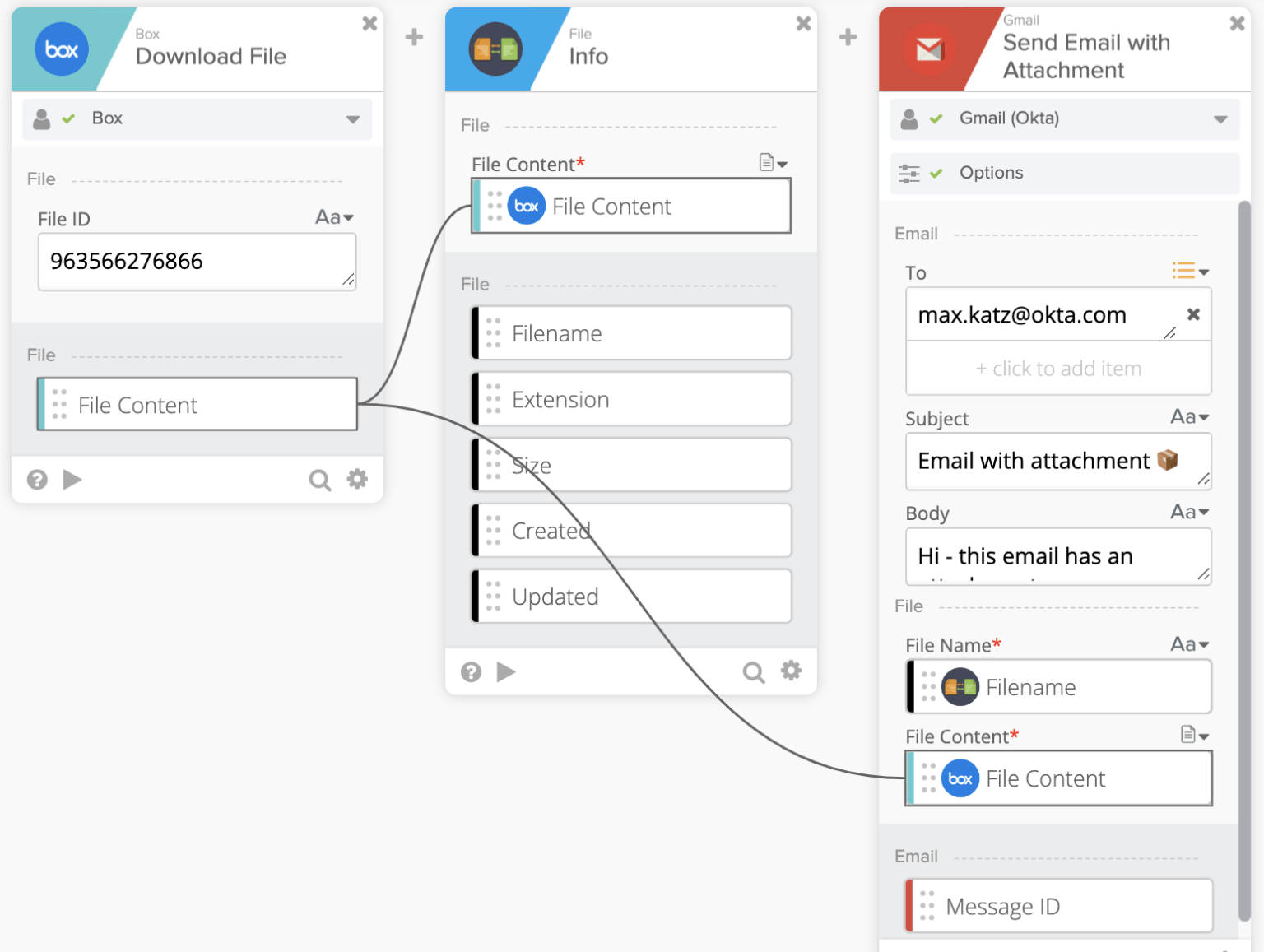Click the Body text field

click(1058, 557)
